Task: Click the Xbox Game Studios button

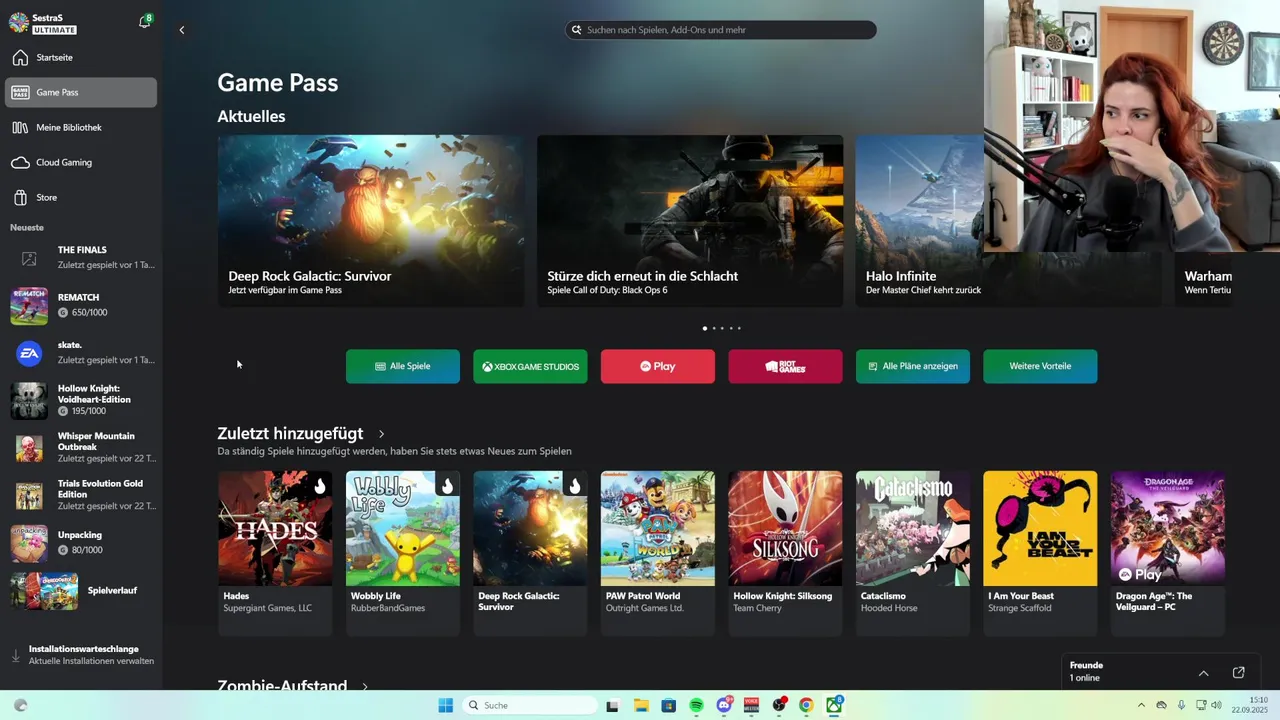Action: [x=530, y=366]
